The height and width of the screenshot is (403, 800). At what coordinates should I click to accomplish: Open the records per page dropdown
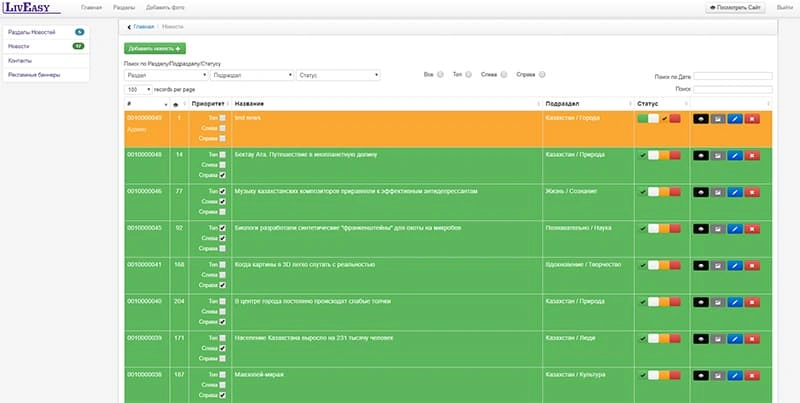138,89
